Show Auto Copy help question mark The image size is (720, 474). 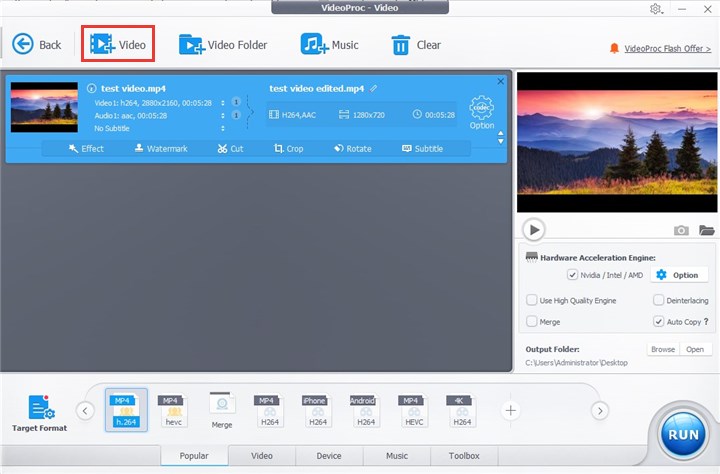click(706, 321)
